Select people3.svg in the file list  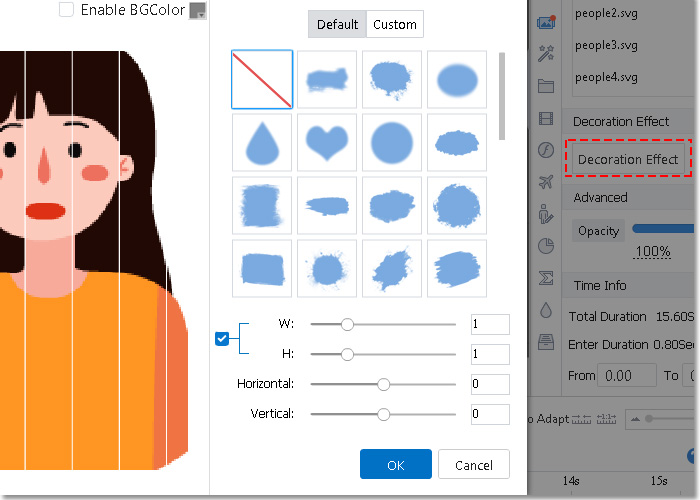(606, 46)
